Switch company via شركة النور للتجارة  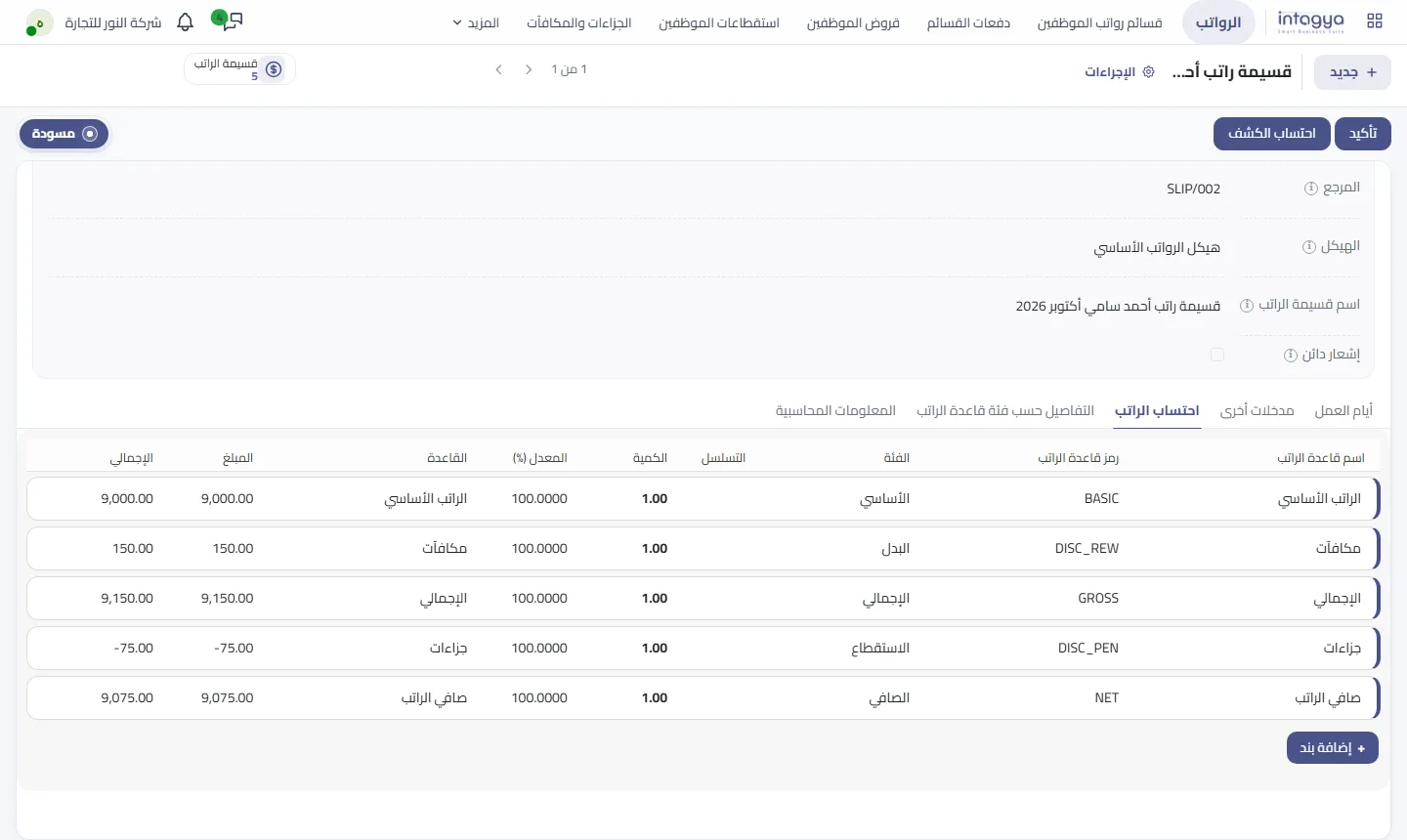[x=113, y=22]
